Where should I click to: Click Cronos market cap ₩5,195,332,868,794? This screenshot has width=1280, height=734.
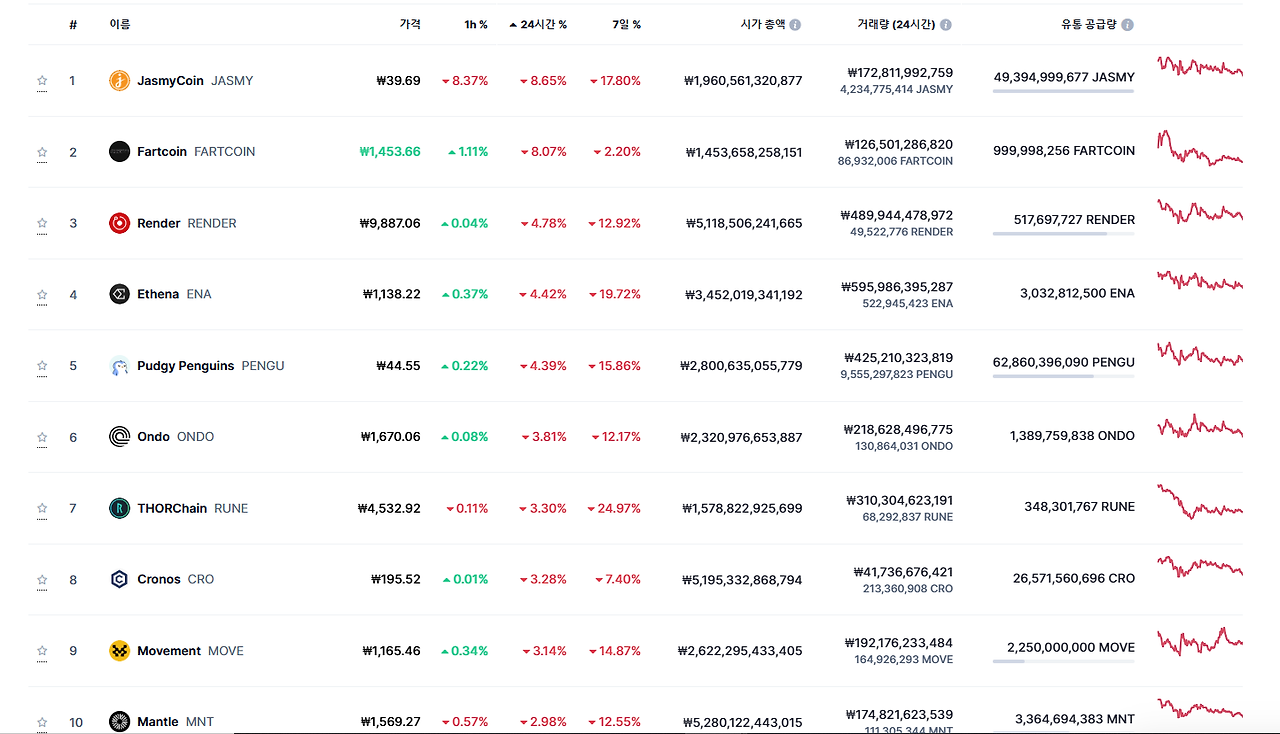742,579
